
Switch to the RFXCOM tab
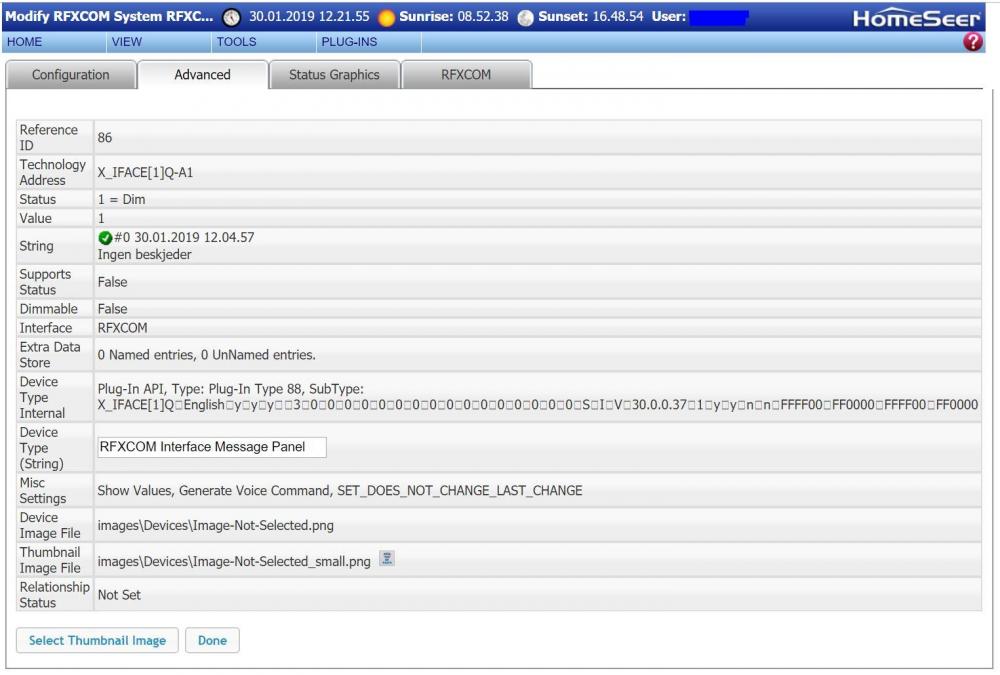click(x=466, y=75)
